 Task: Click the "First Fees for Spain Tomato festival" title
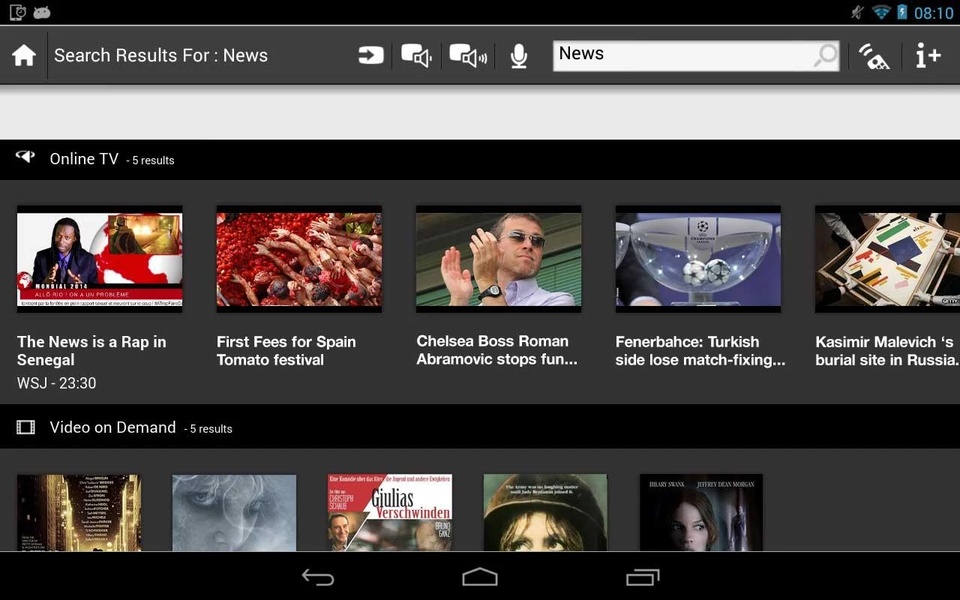[287, 351]
